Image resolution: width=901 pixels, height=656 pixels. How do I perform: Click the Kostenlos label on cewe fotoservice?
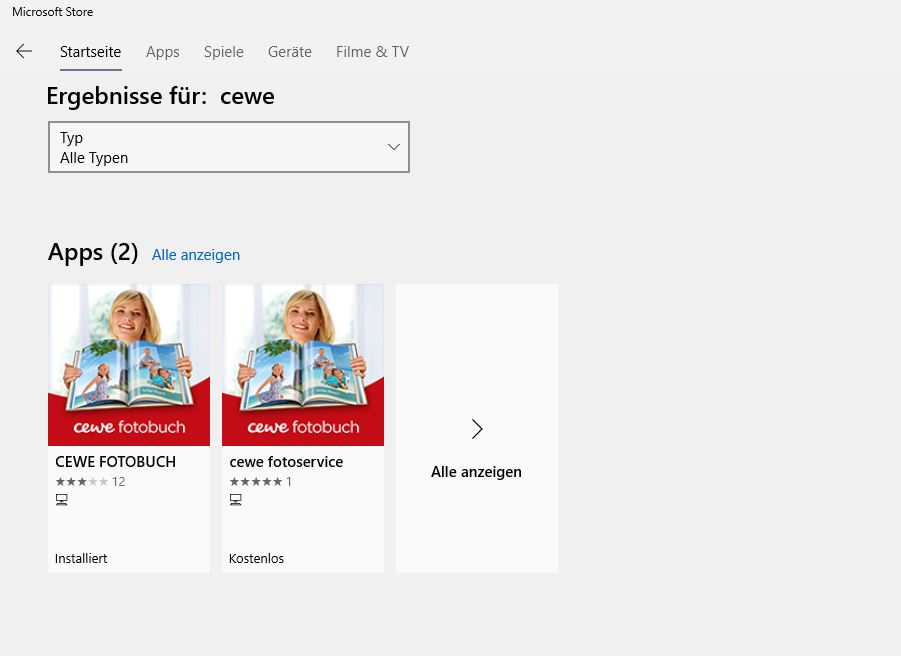tap(256, 558)
